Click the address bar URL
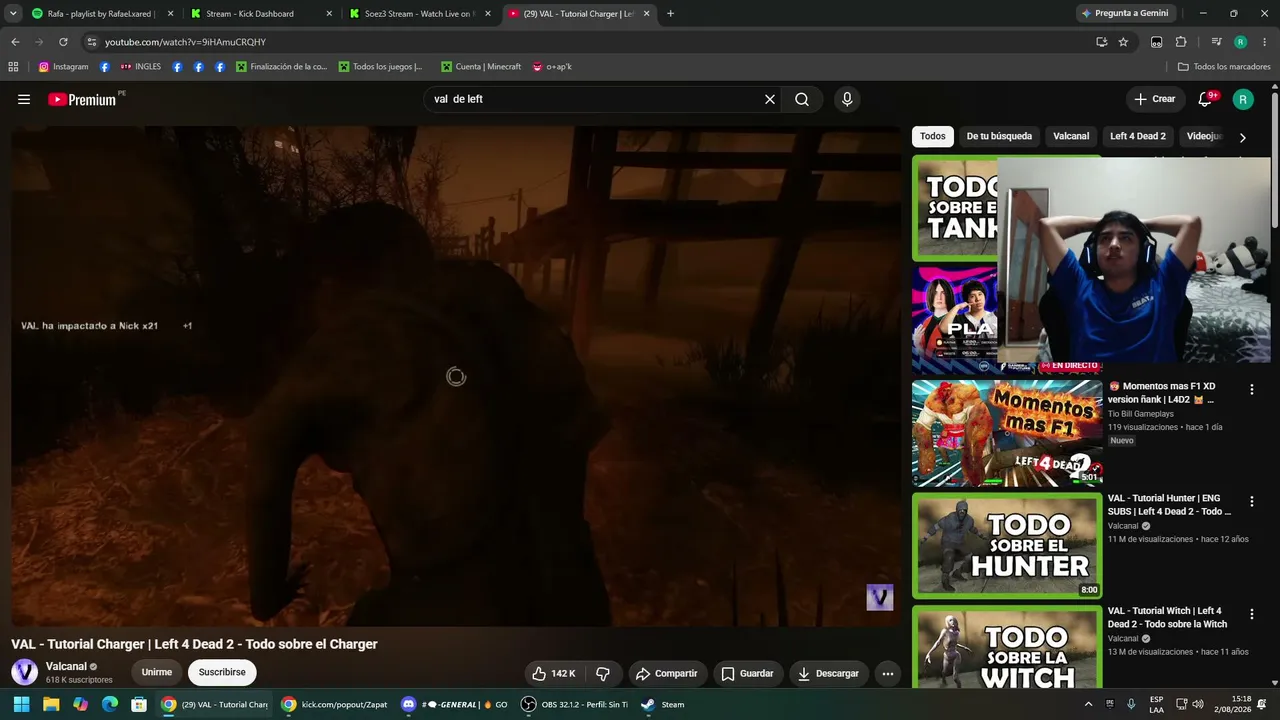 tap(185, 42)
